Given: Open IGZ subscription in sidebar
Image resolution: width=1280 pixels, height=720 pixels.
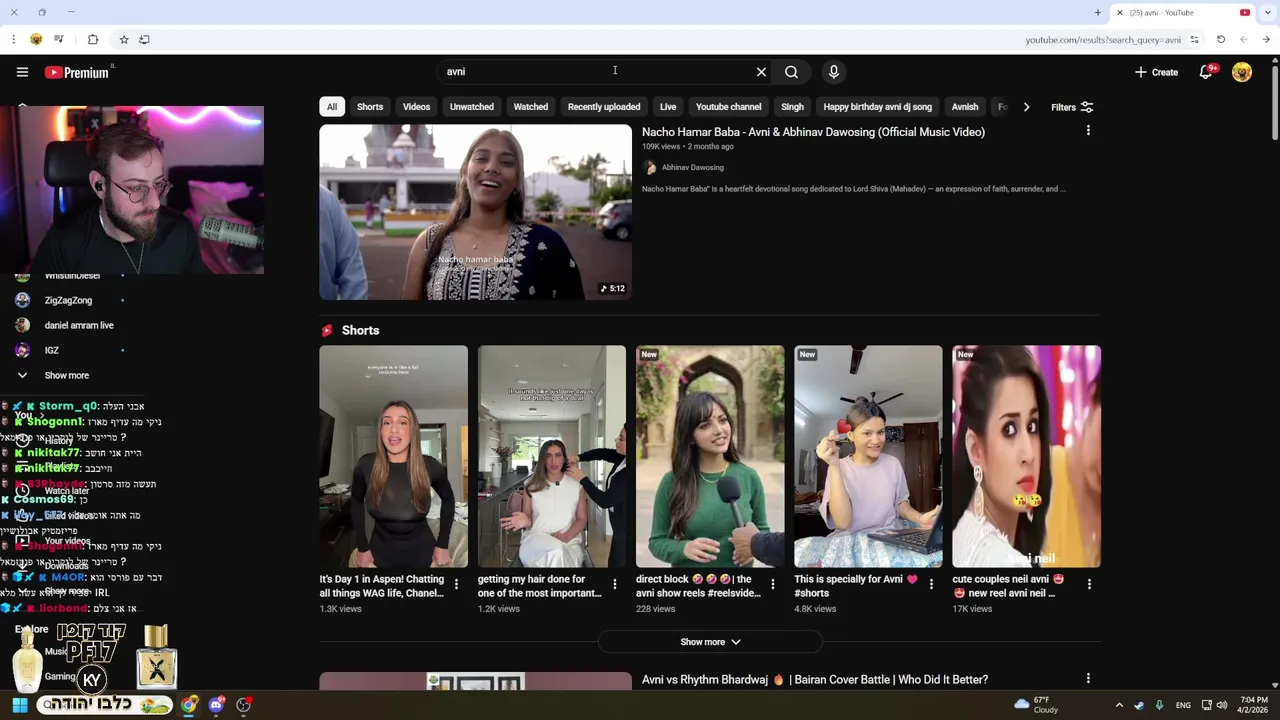Looking at the screenshot, I should 52,350.
